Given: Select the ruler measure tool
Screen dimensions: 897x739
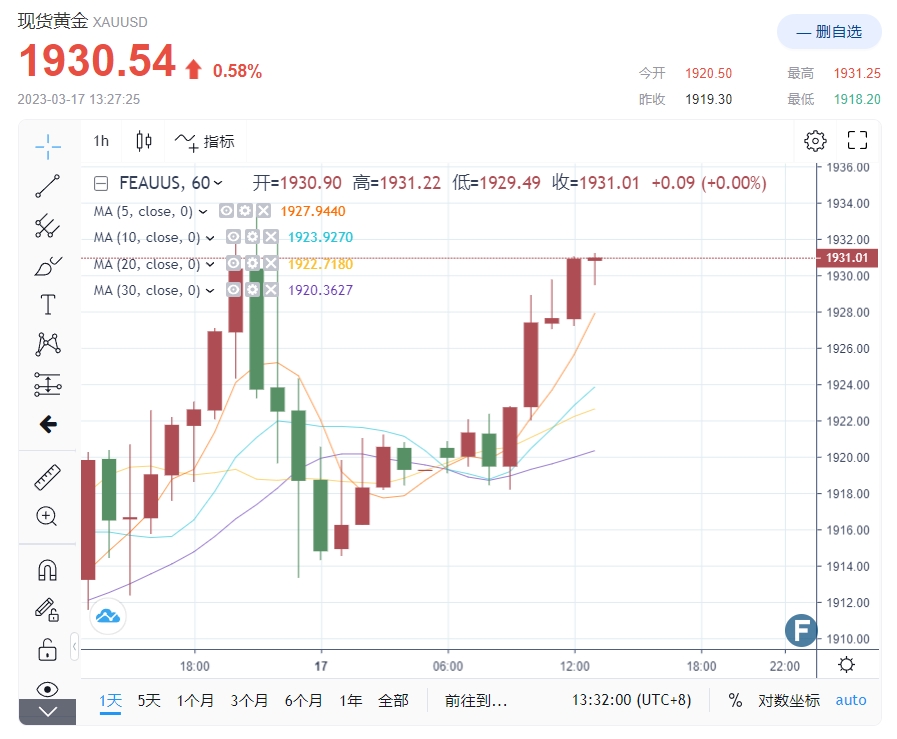Looking at the screenshot, I should 47,476.
